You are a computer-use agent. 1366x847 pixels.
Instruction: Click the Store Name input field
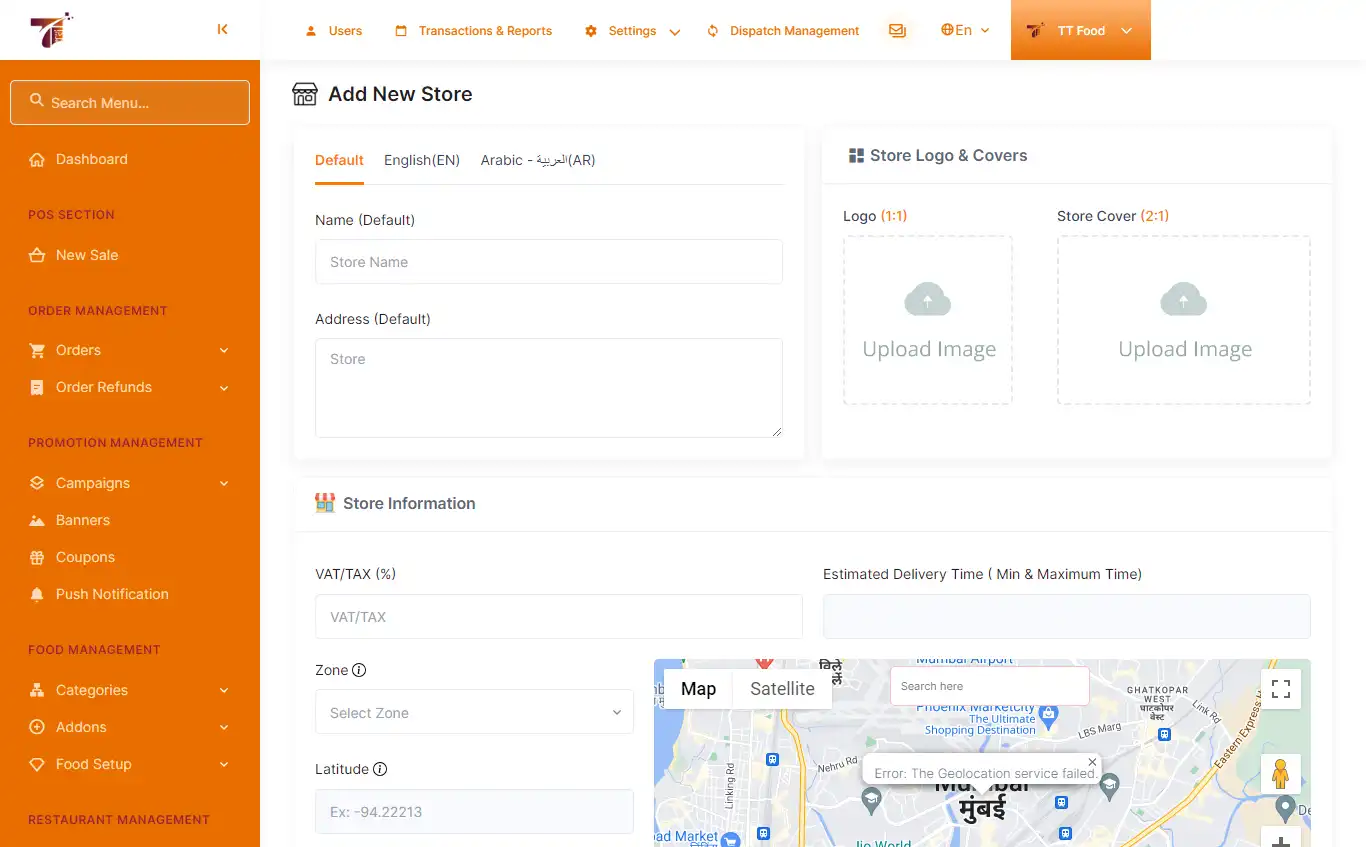point(548,261)
